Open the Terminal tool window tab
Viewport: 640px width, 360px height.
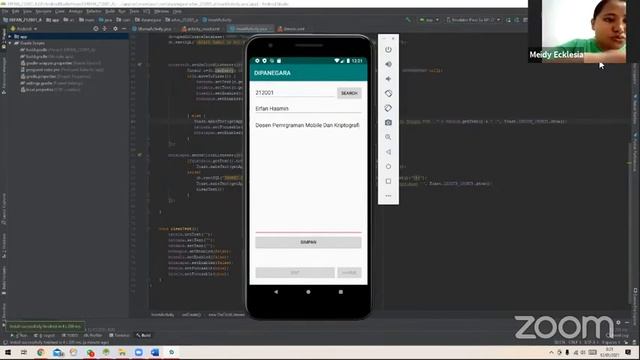(119, 336)
